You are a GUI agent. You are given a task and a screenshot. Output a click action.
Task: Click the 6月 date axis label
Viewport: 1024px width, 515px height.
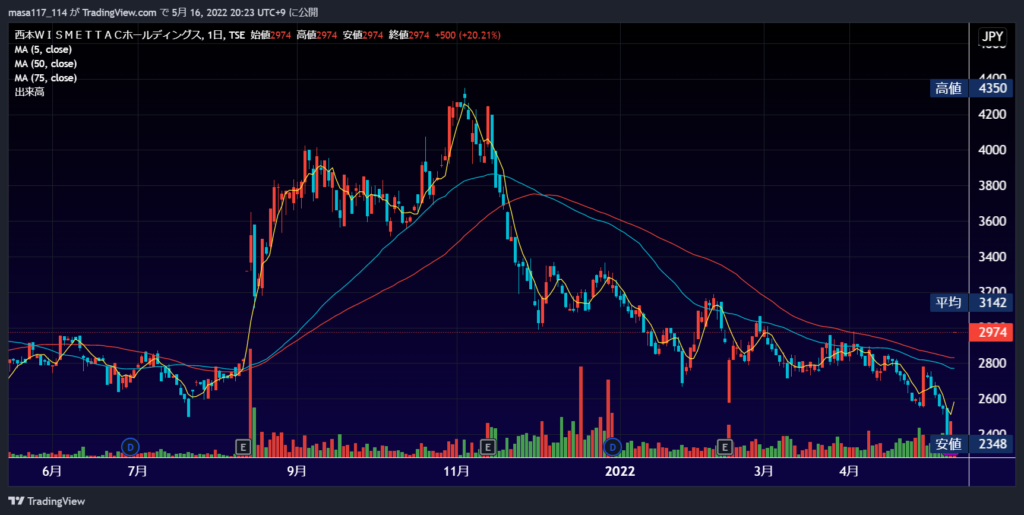(53, 471)
